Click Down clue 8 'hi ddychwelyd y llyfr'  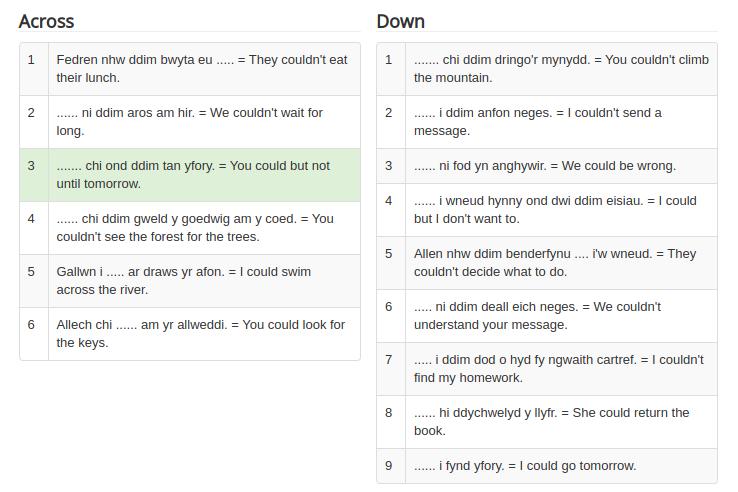click(x=547, y=422)
